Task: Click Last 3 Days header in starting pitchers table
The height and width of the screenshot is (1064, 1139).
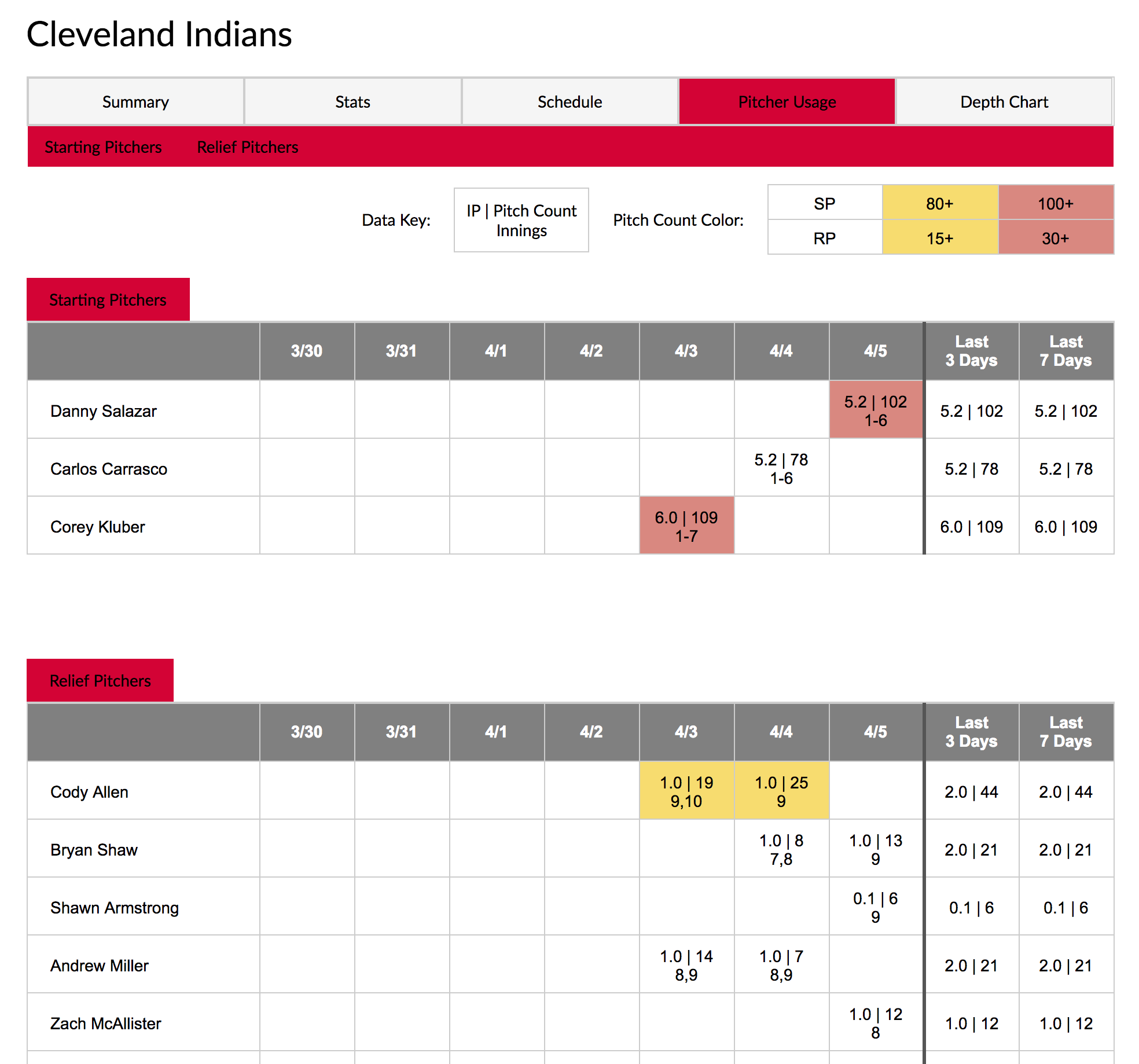Action: [972, 351]
